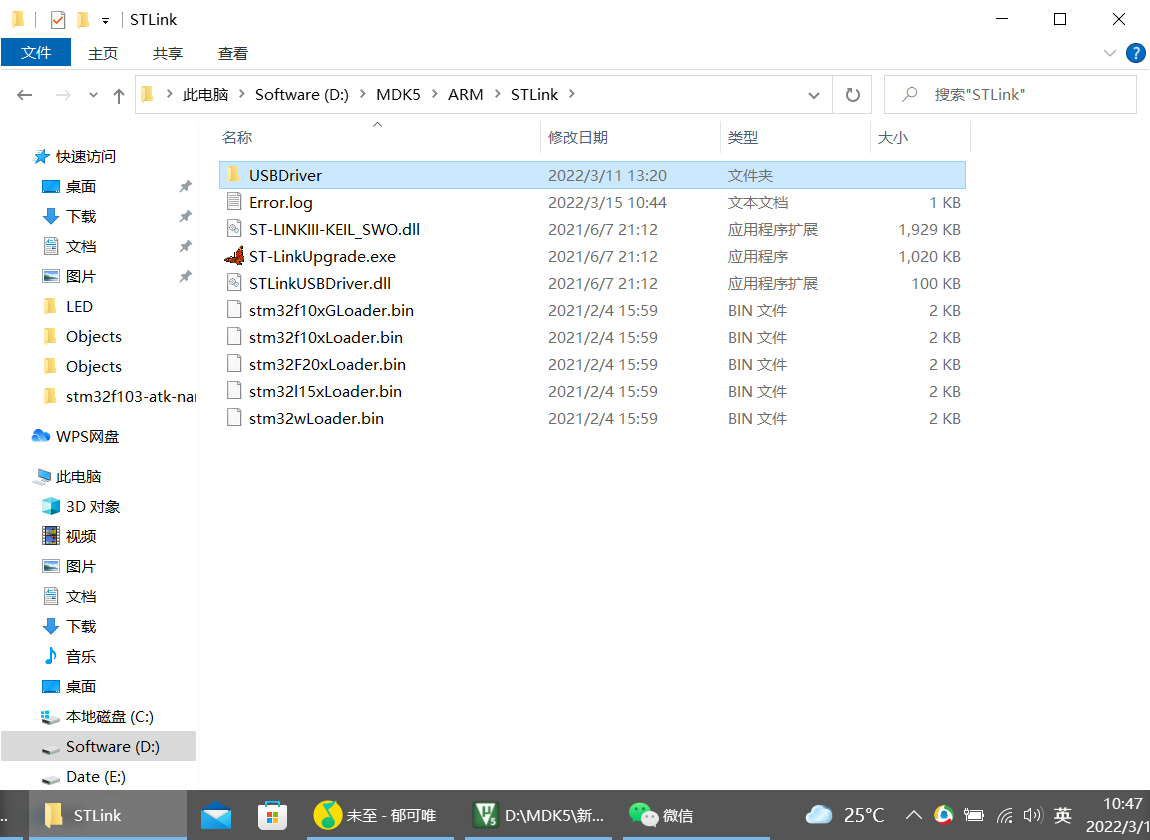The image size is (1150, 840).
Task: Click the properties checkmark quick access icon
Action: [x=58, y=20]
